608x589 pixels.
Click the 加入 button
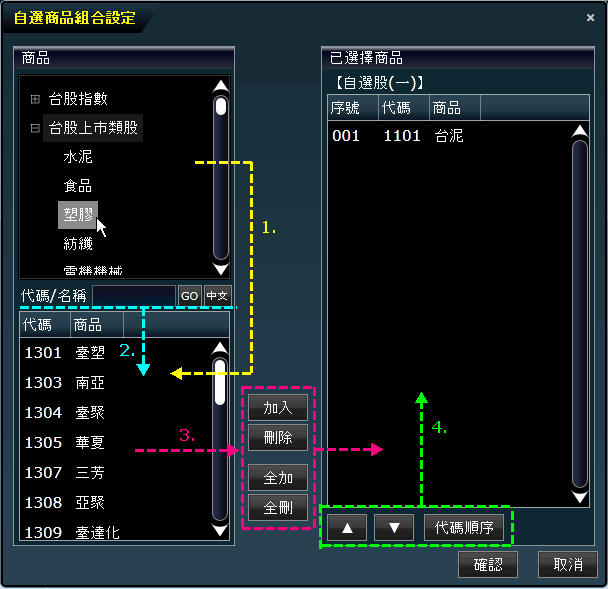click(x=277, y=407)
